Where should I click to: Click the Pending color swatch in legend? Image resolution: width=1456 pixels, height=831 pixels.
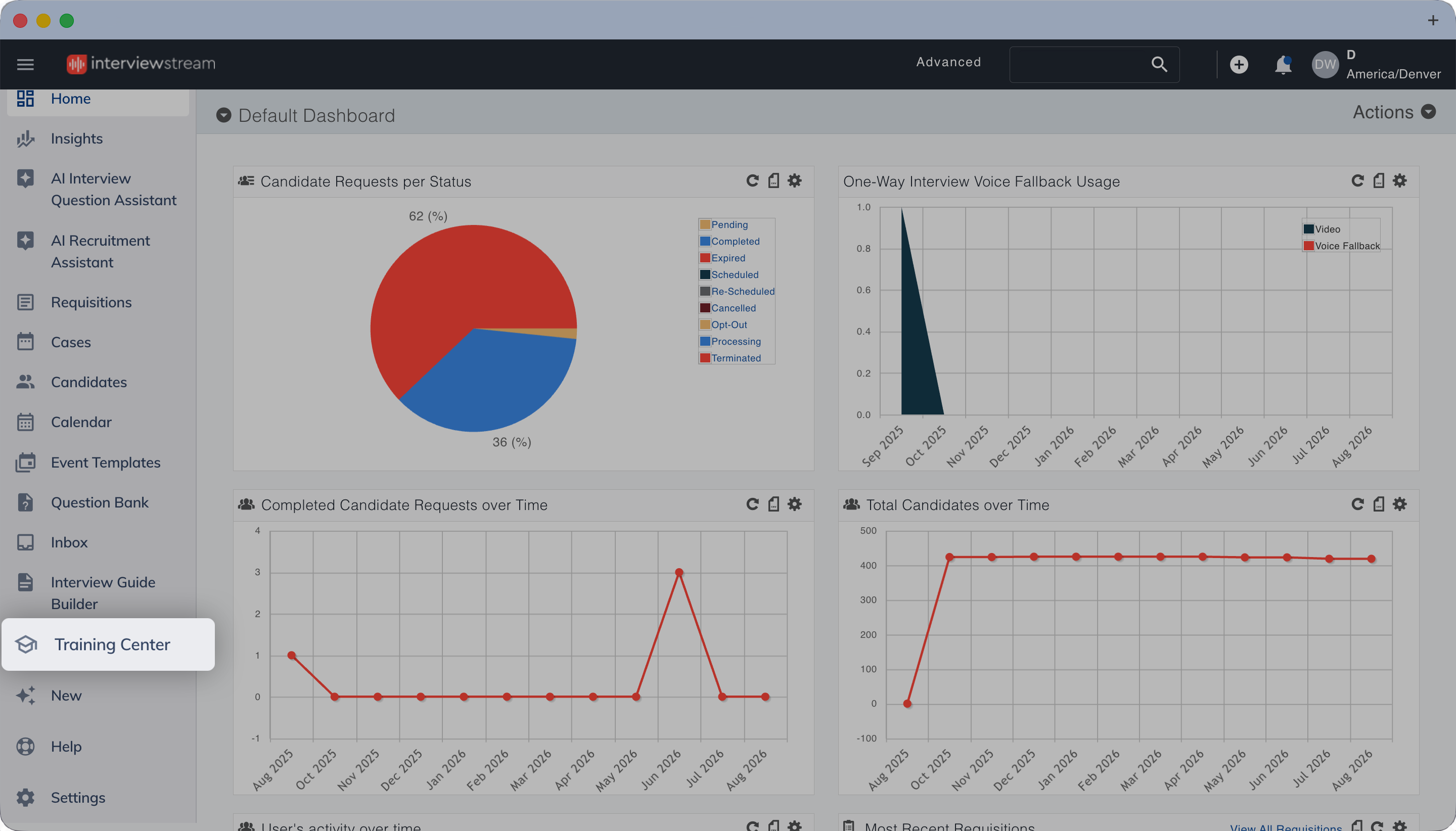click(705, 225)
